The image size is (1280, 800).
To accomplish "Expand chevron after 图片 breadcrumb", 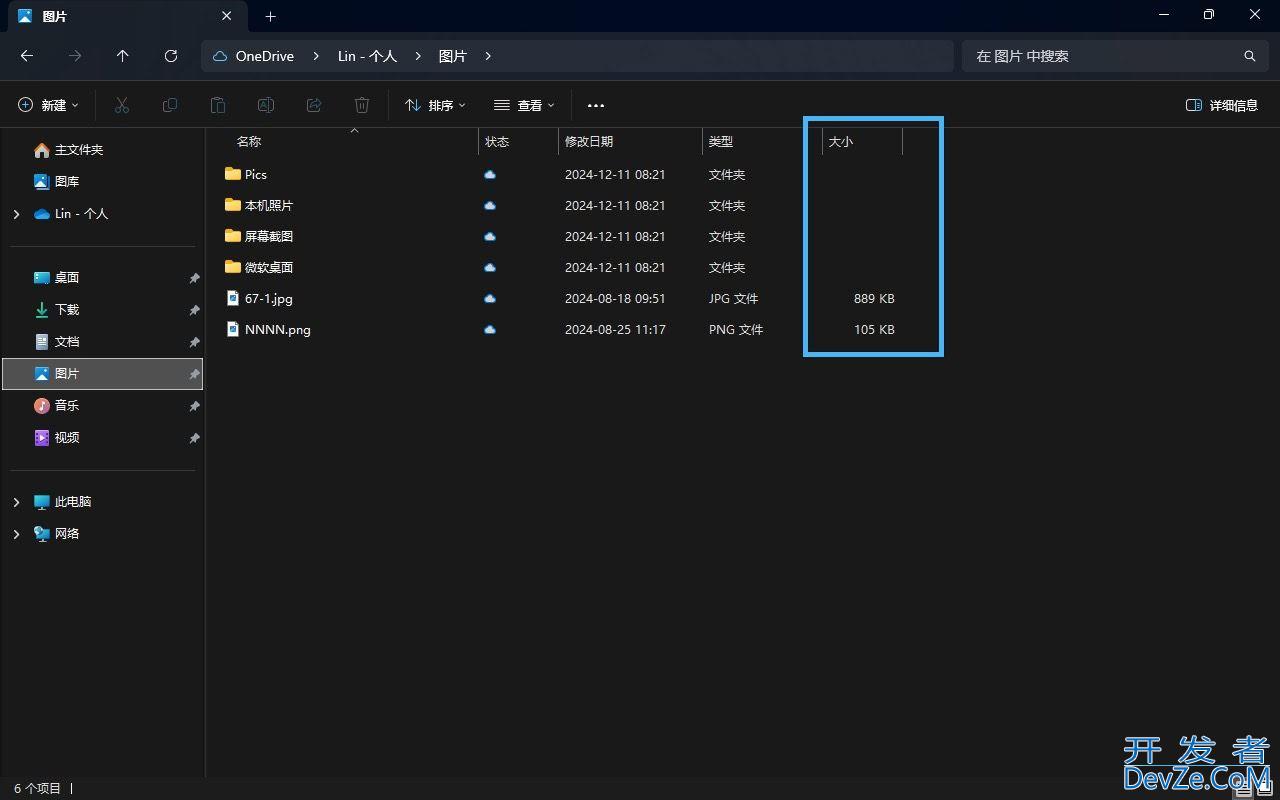I will 488,56.
